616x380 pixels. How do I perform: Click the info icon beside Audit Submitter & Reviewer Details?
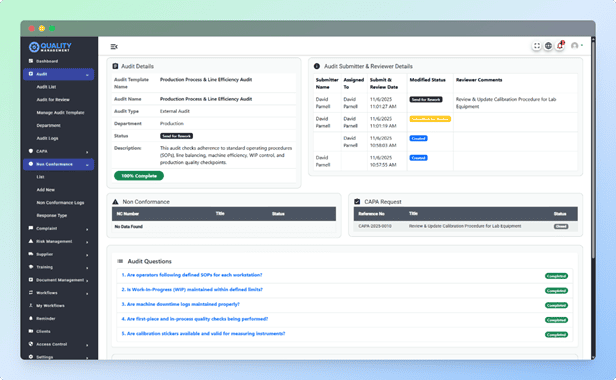click(x=317, y=66)
